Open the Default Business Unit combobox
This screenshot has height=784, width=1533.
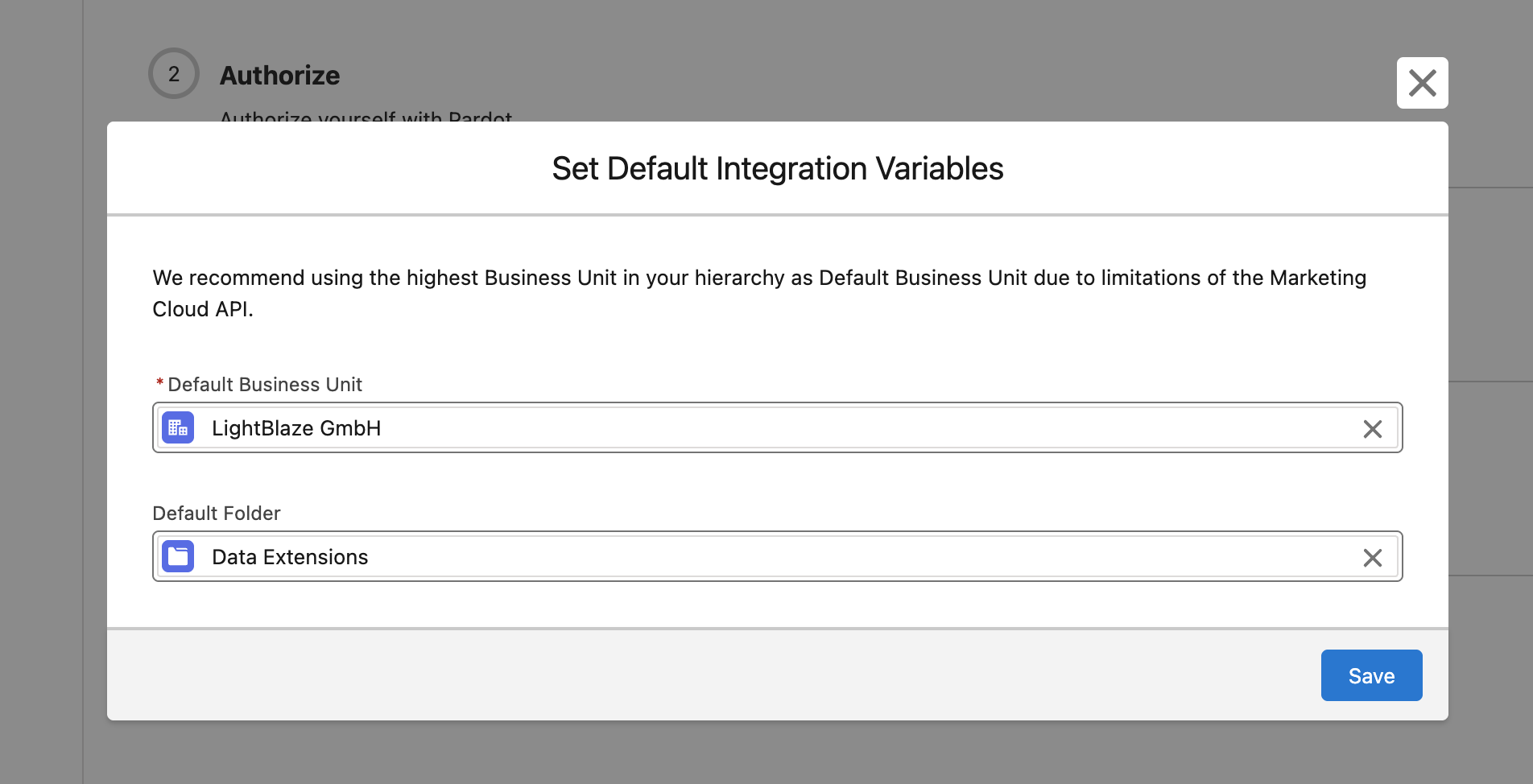point(805,428)
